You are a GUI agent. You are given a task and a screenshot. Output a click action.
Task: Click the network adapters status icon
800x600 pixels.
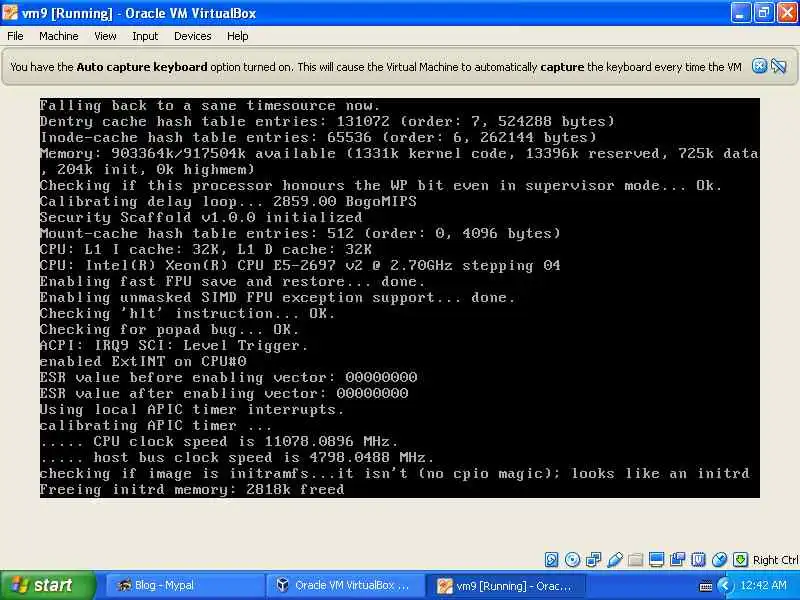[593, 560]
